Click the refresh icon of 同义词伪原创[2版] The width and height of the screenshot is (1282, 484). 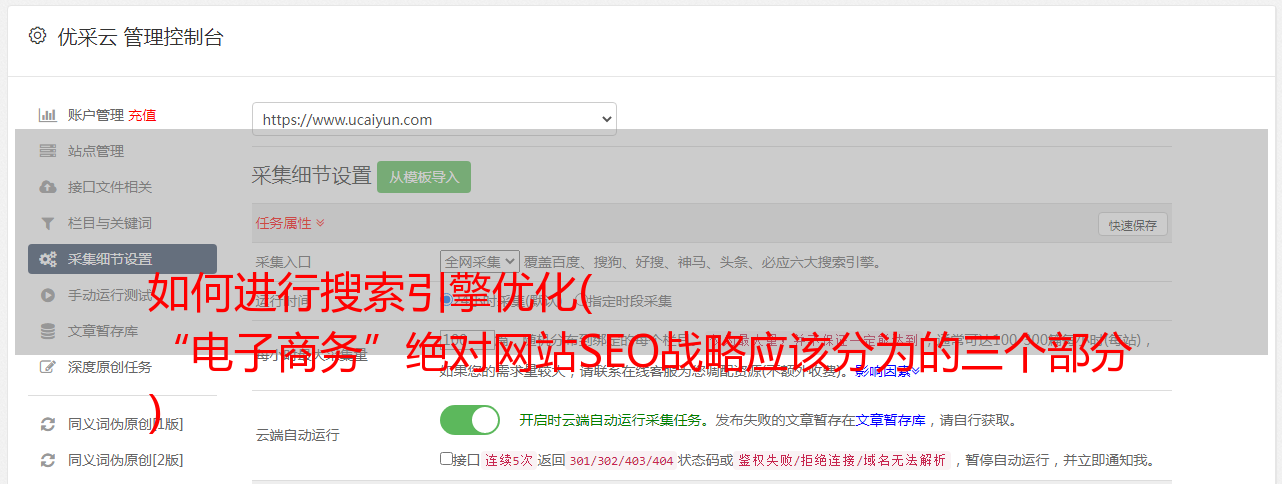(x=47, y=460)
